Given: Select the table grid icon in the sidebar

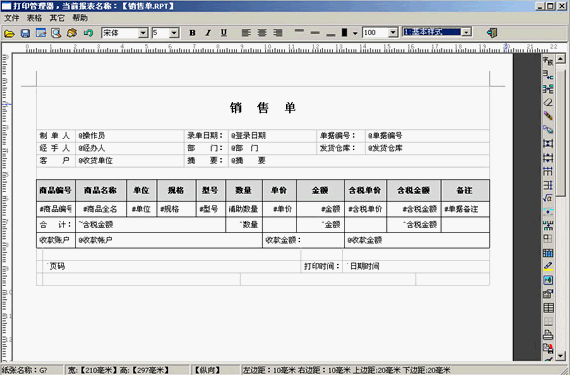Looking at the screenshot, I should [548, 308].
